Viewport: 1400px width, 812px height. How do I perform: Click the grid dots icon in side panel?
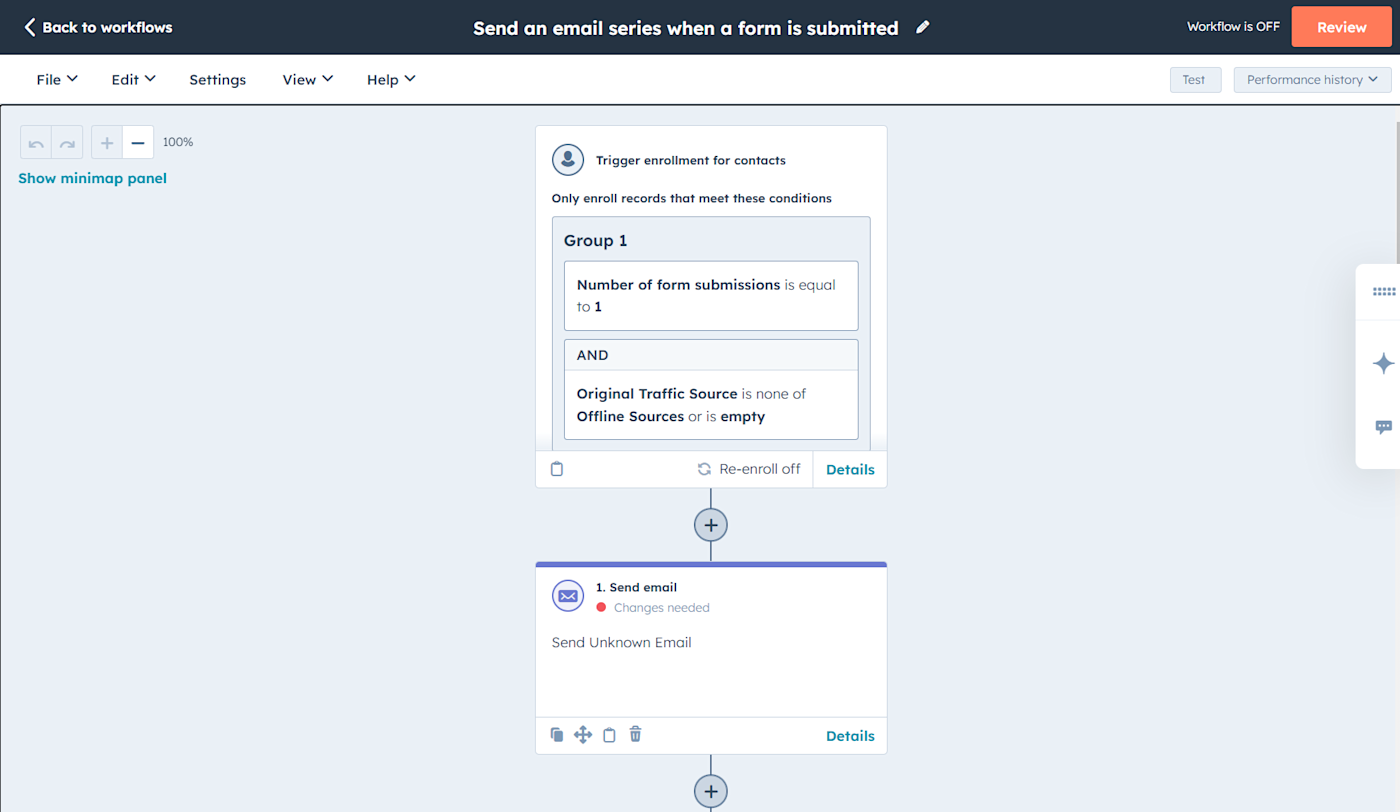[x=1384, y=292]
